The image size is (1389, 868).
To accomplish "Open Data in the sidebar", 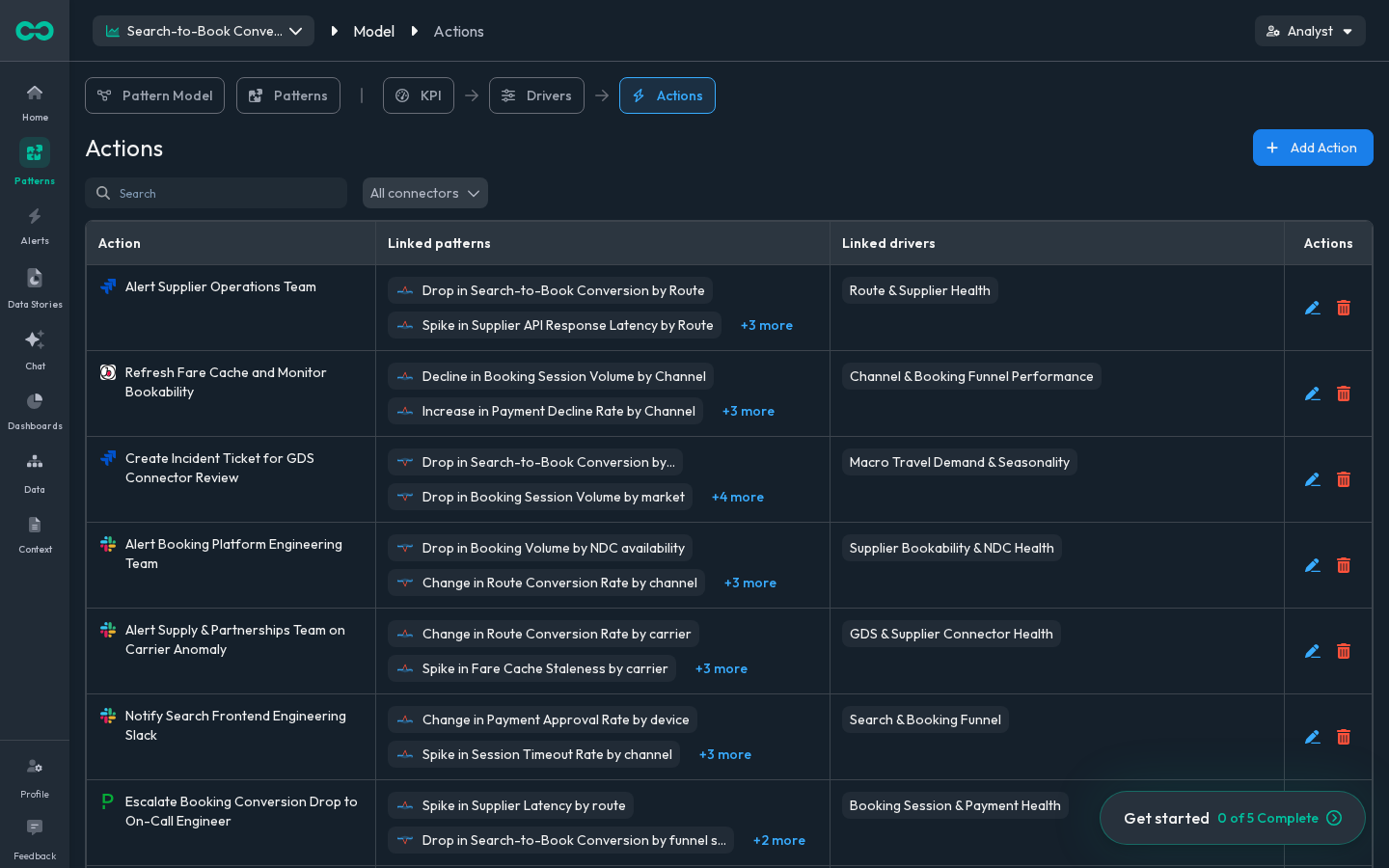I will 35,473.
